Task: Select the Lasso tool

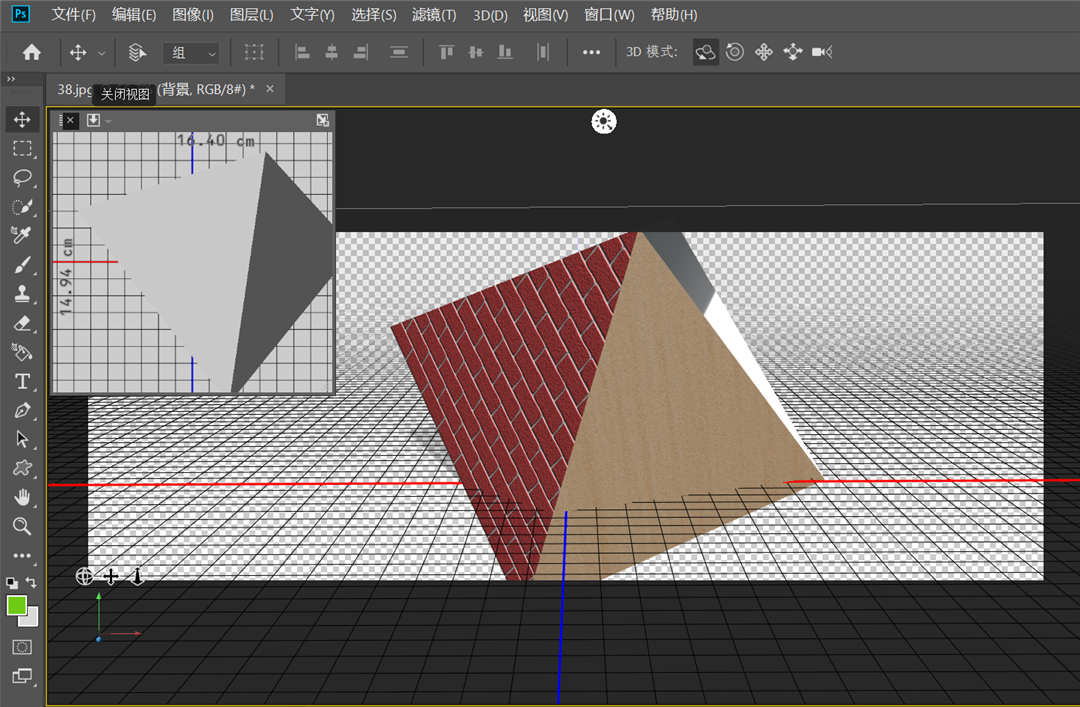Action: pyautogui.click(x=21, y=178)
